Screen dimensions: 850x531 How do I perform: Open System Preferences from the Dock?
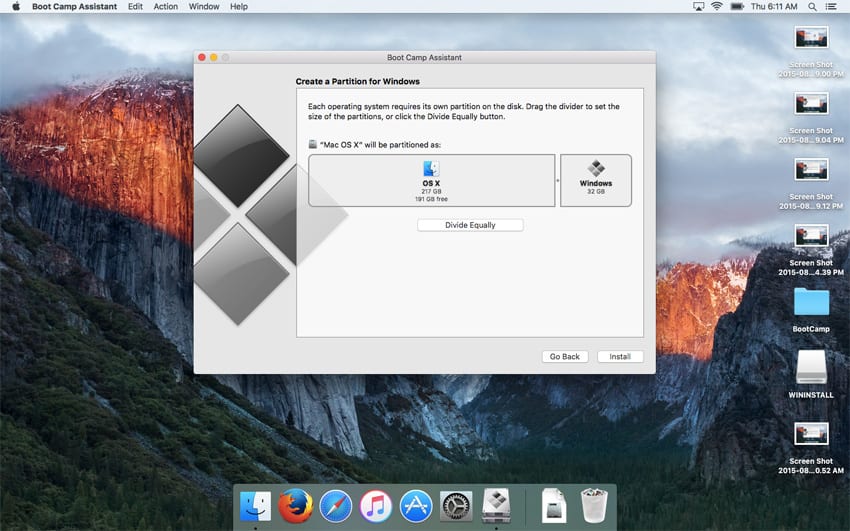pyautogui.click(x=456, y=506)
